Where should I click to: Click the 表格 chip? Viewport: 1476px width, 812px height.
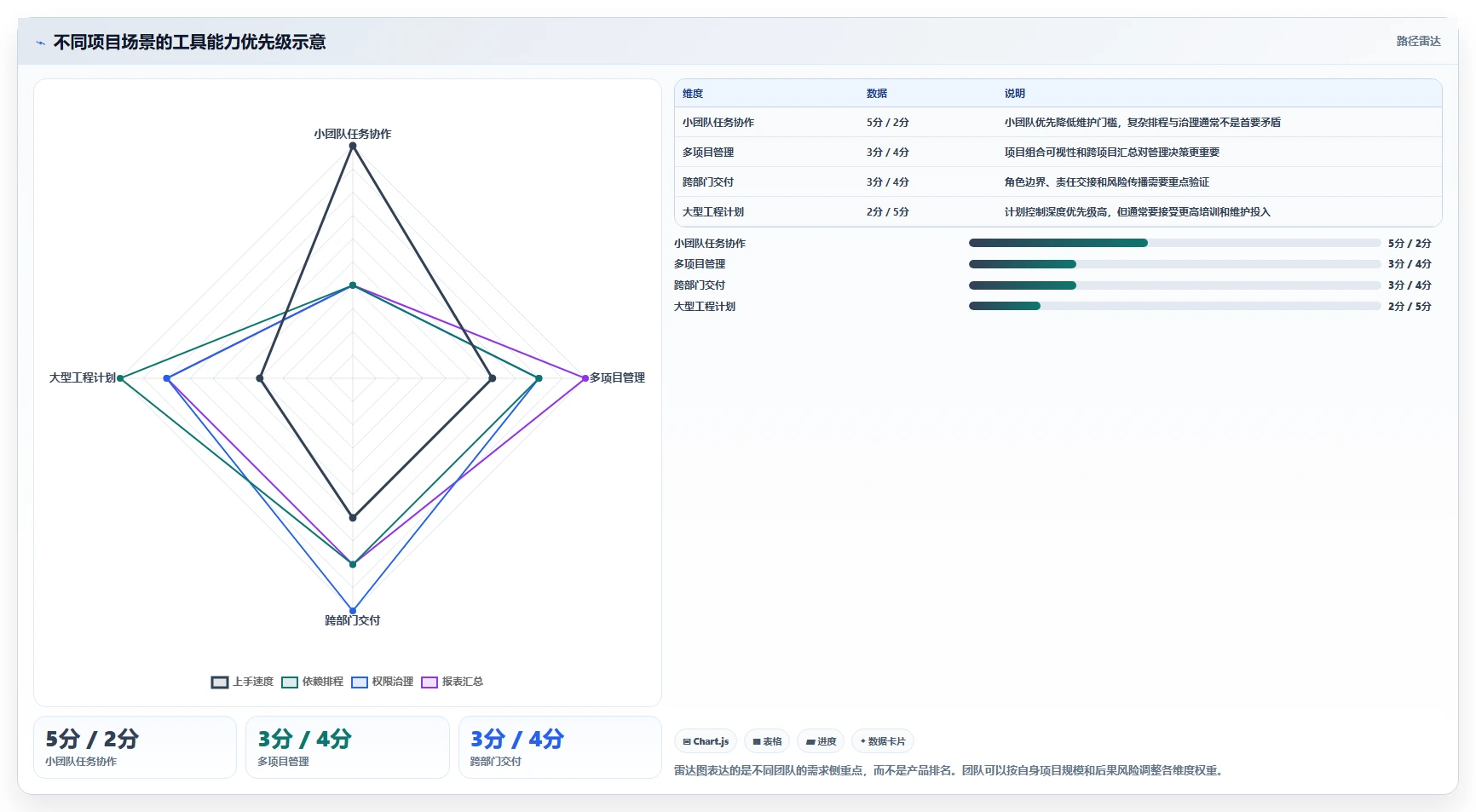(767, 741)
